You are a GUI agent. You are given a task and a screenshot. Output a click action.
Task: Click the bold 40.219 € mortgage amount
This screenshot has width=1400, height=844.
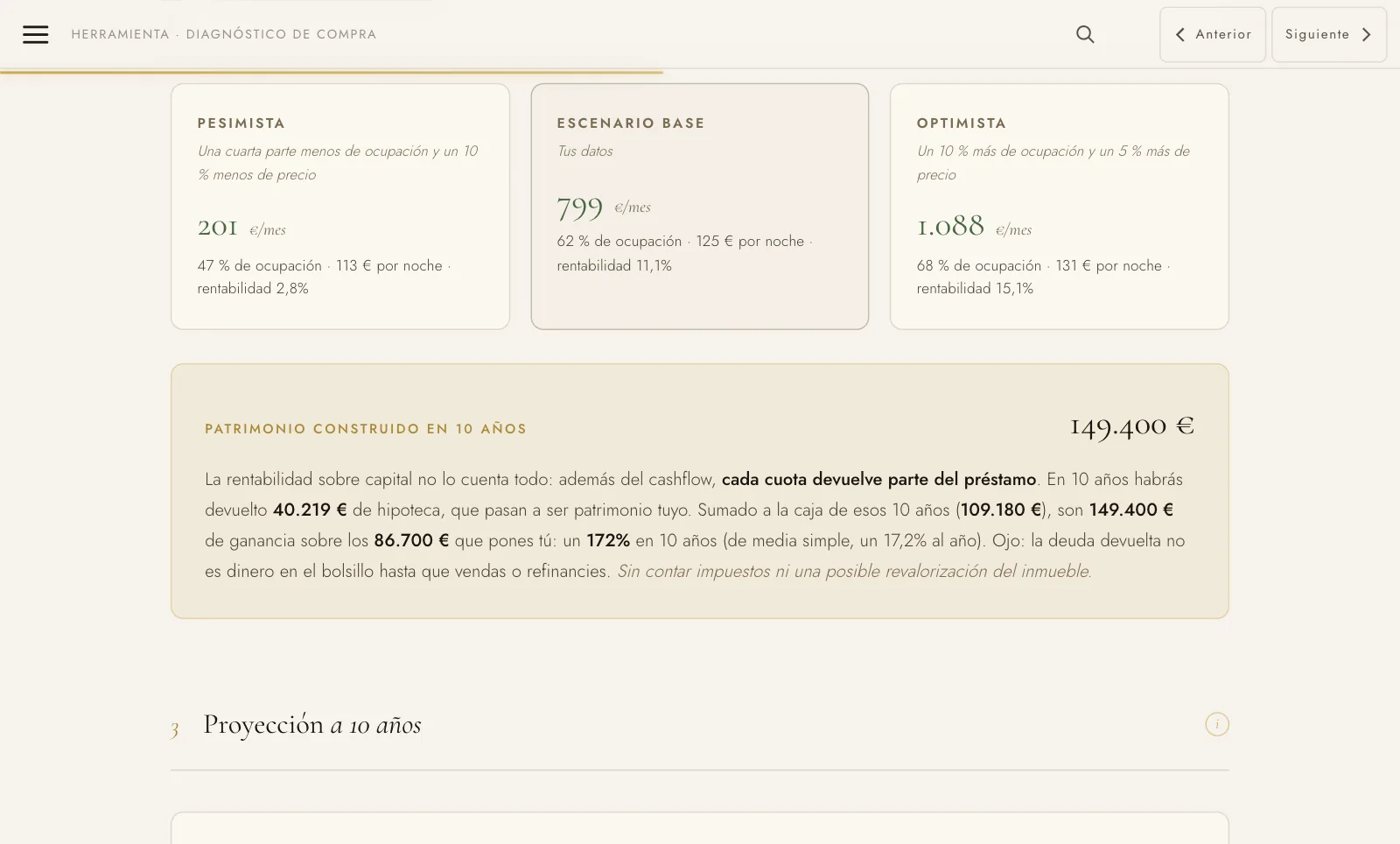pyautogui.click(x=310, y=510)
